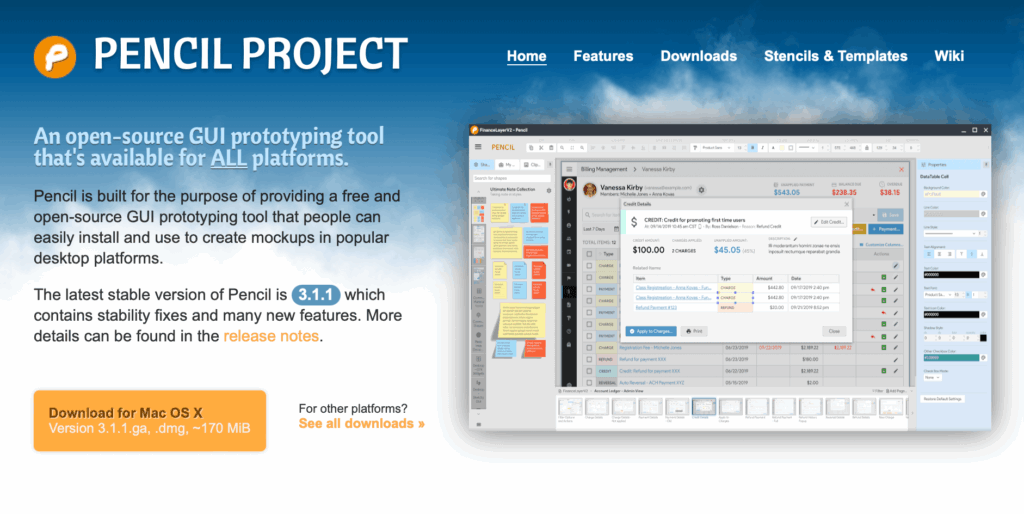
Task: Open Check Box Mode 'None' dropdown
Action: click(x=933, y=377)
